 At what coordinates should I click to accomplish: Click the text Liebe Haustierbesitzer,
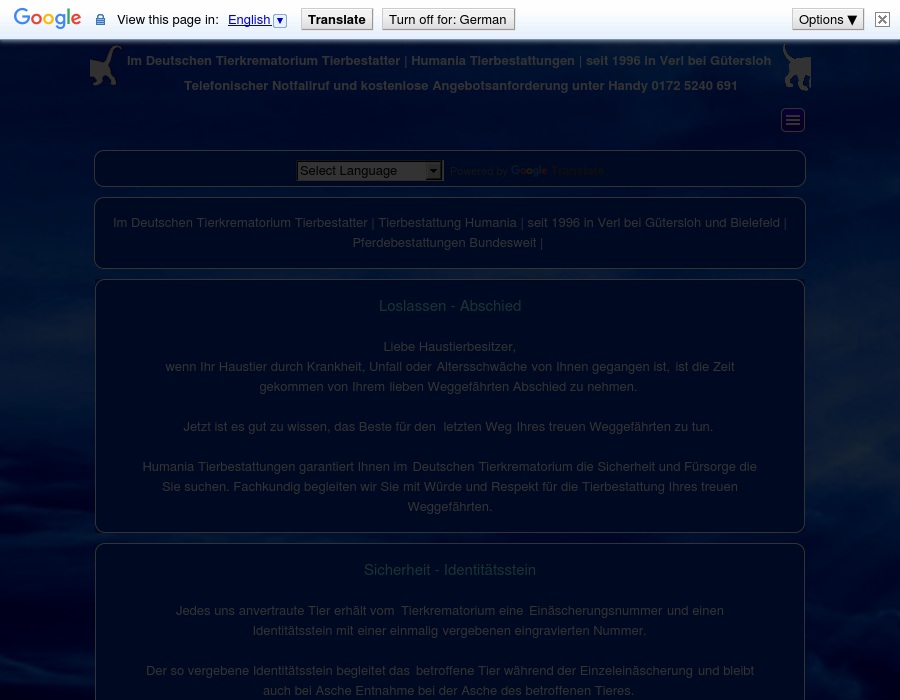click(x=449, y=347)
